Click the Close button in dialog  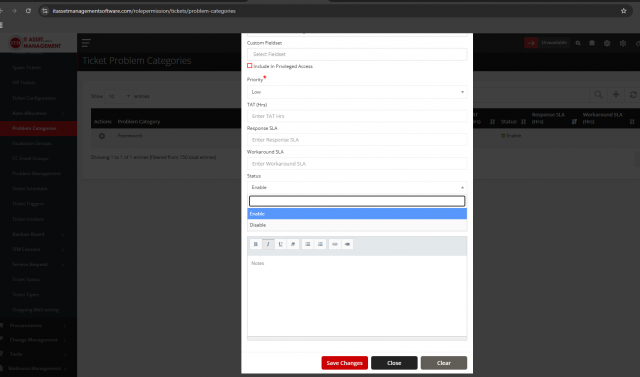[x=394, y=363]
